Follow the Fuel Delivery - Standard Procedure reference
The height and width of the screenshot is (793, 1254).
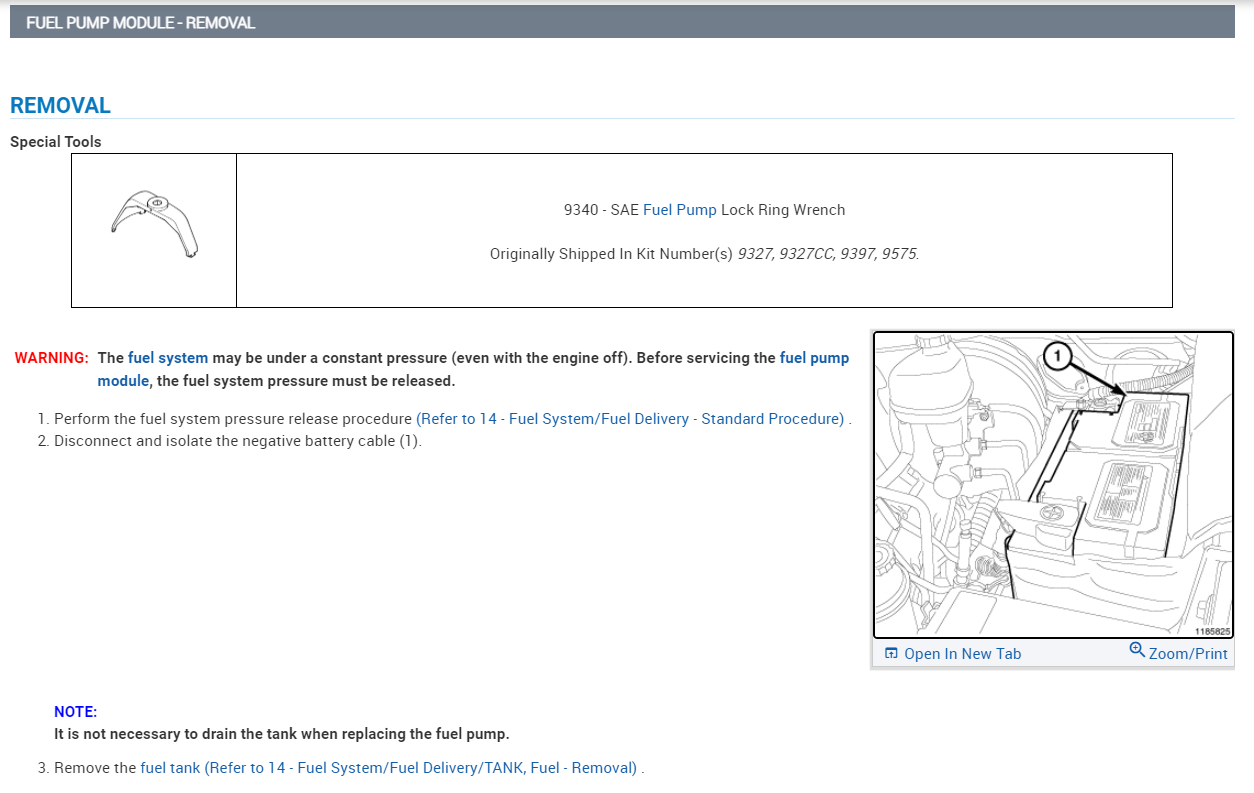(630, 419)
